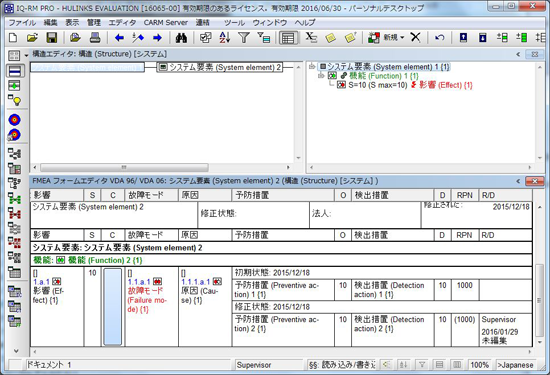
Task: Select 影響 (Effect) {1} tree item
Action: tap(445, 85)
